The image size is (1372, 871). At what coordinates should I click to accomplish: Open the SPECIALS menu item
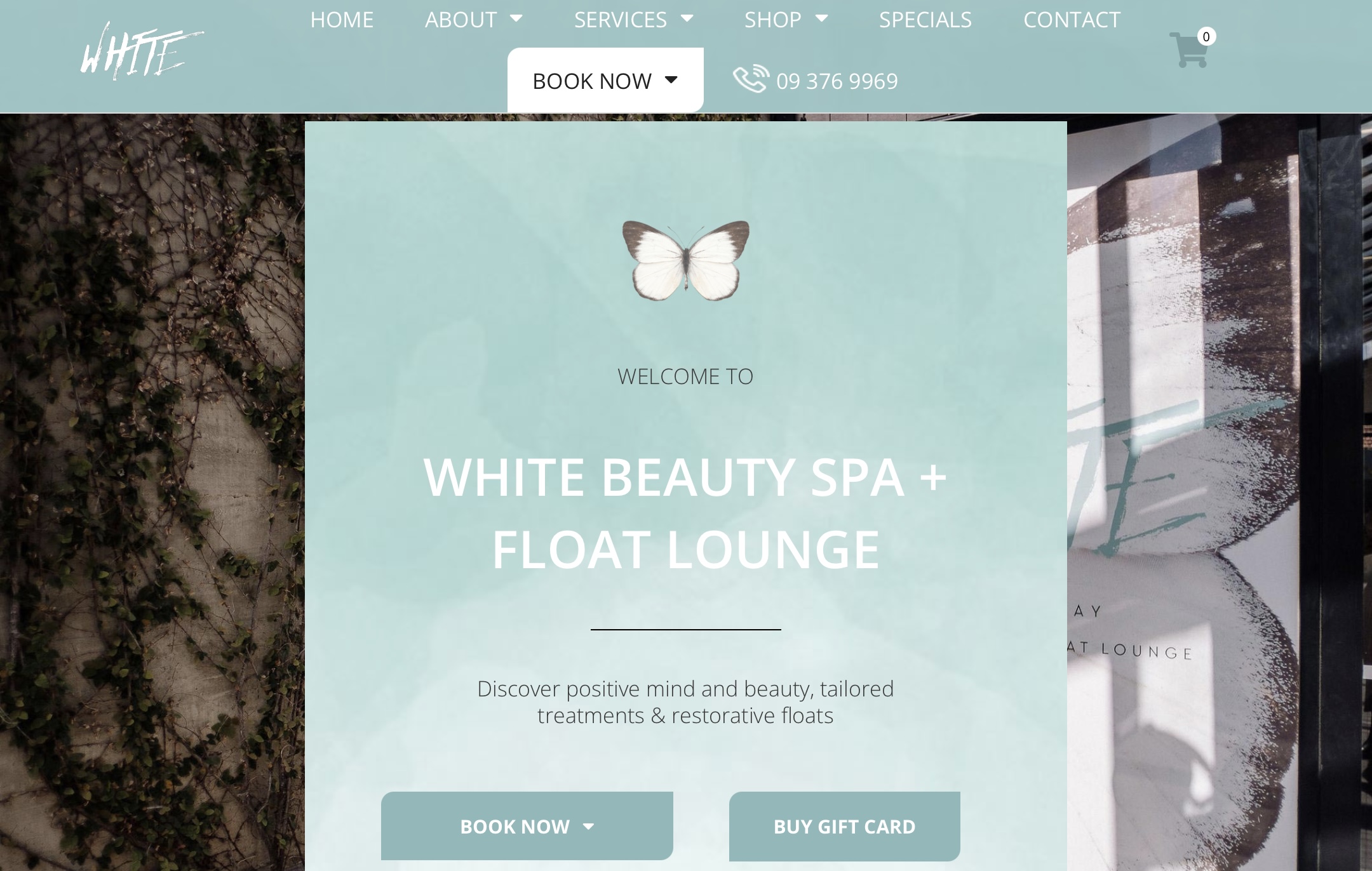[x=925, y=20]
